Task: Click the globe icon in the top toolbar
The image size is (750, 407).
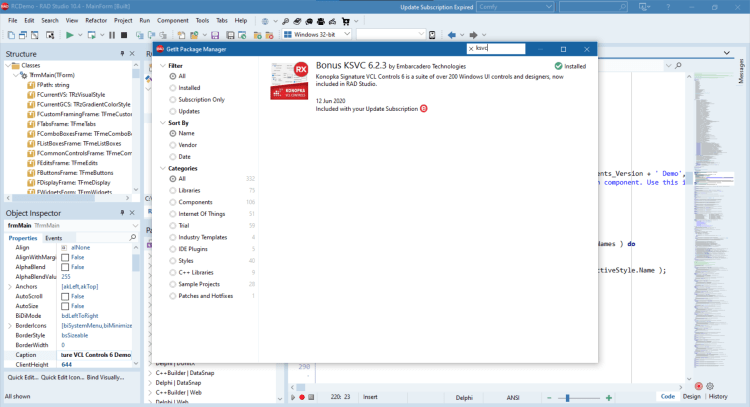Action: [265, 21]
